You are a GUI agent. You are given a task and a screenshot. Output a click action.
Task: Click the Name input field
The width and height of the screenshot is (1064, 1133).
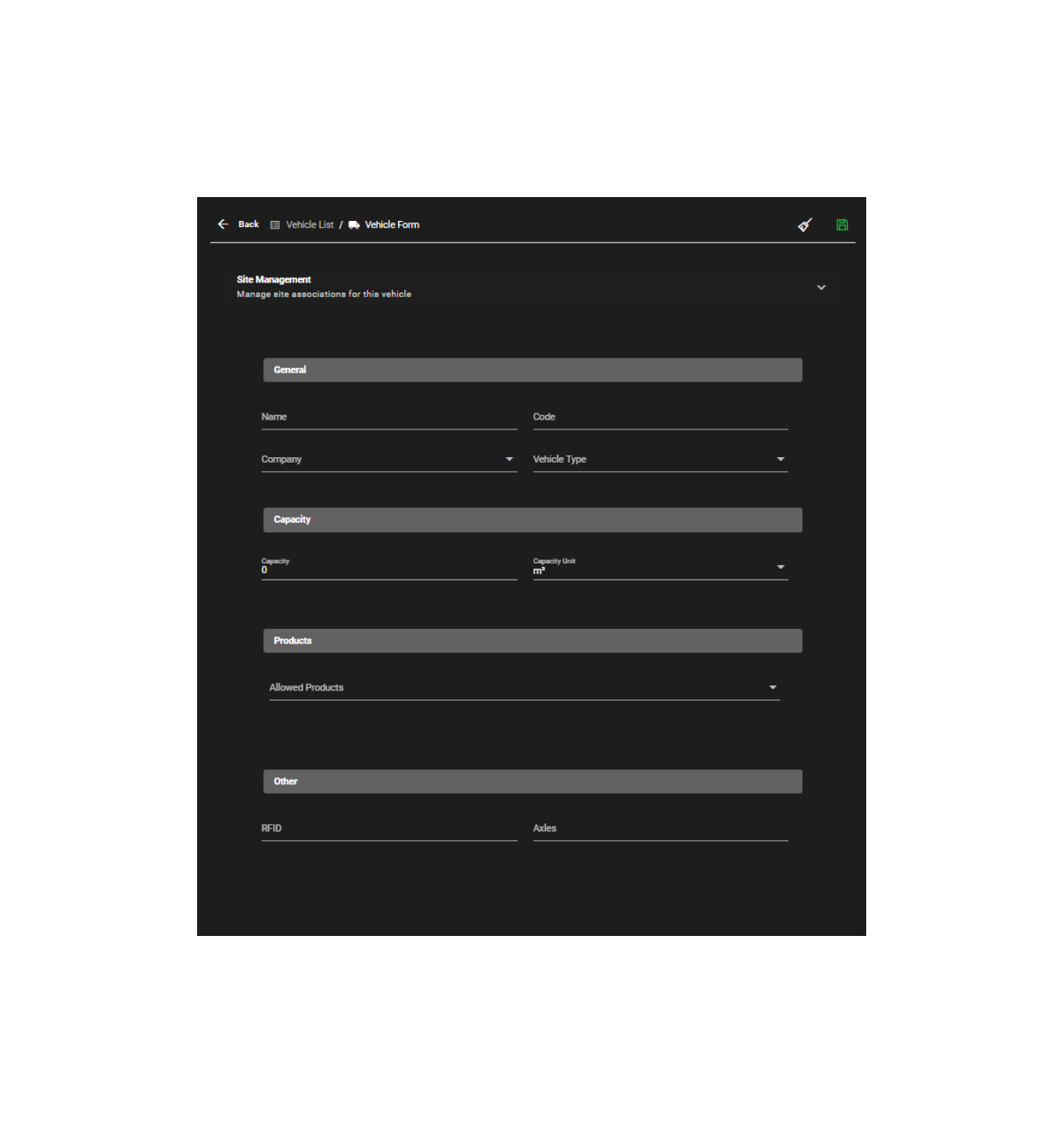[389, 417]
